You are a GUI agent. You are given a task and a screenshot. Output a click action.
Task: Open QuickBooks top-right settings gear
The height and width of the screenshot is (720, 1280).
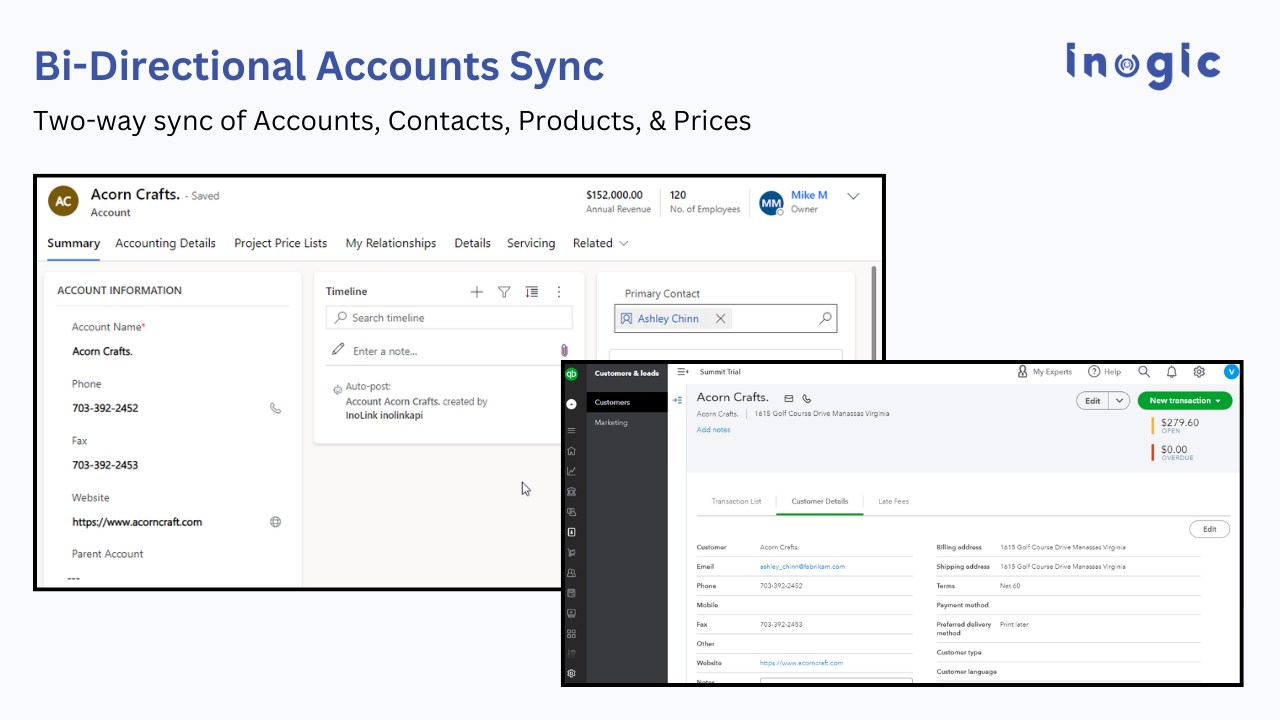click(x=1199, y=372)
